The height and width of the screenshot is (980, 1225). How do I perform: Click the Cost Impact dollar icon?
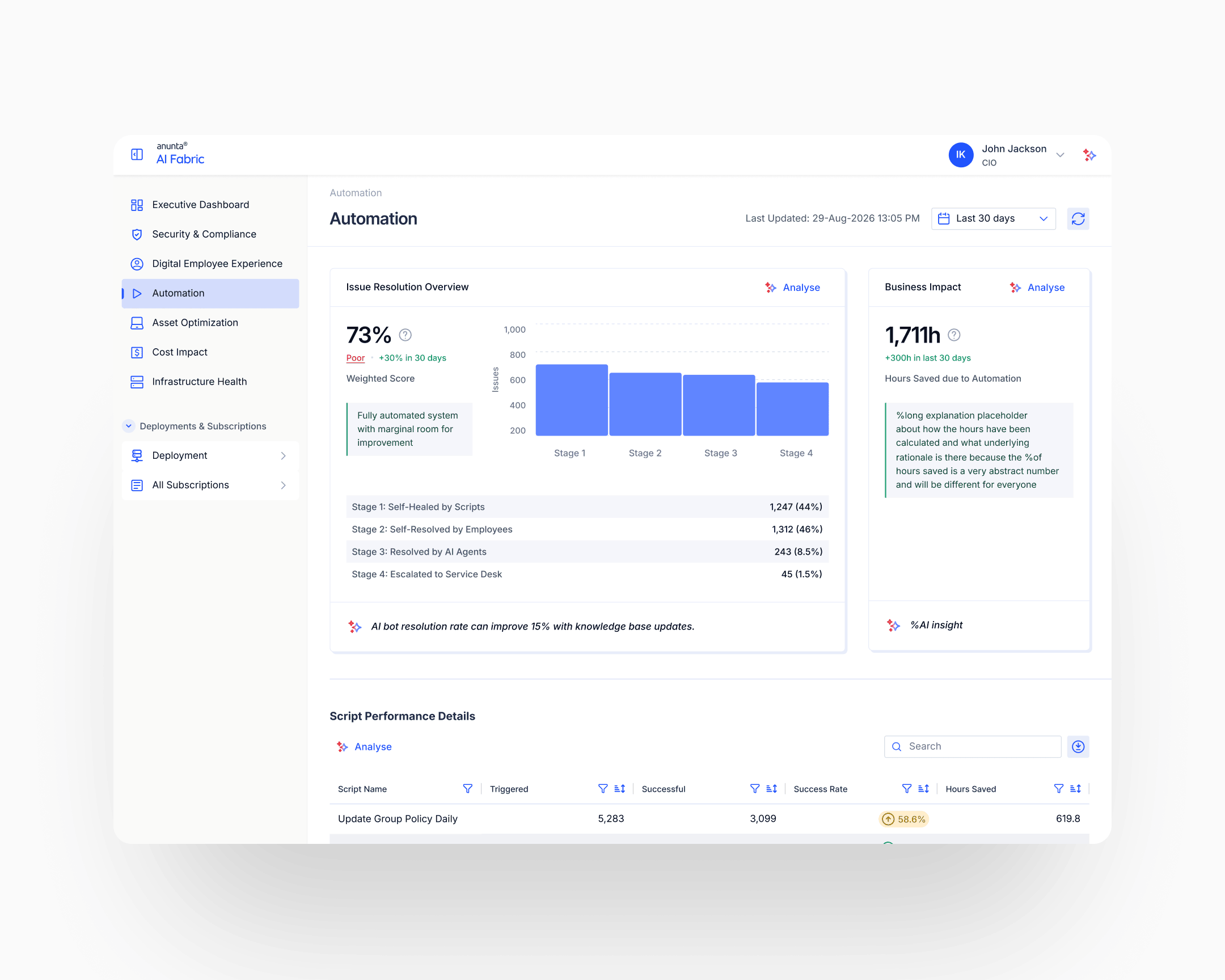pyautogui.click(x=137, y=352)
